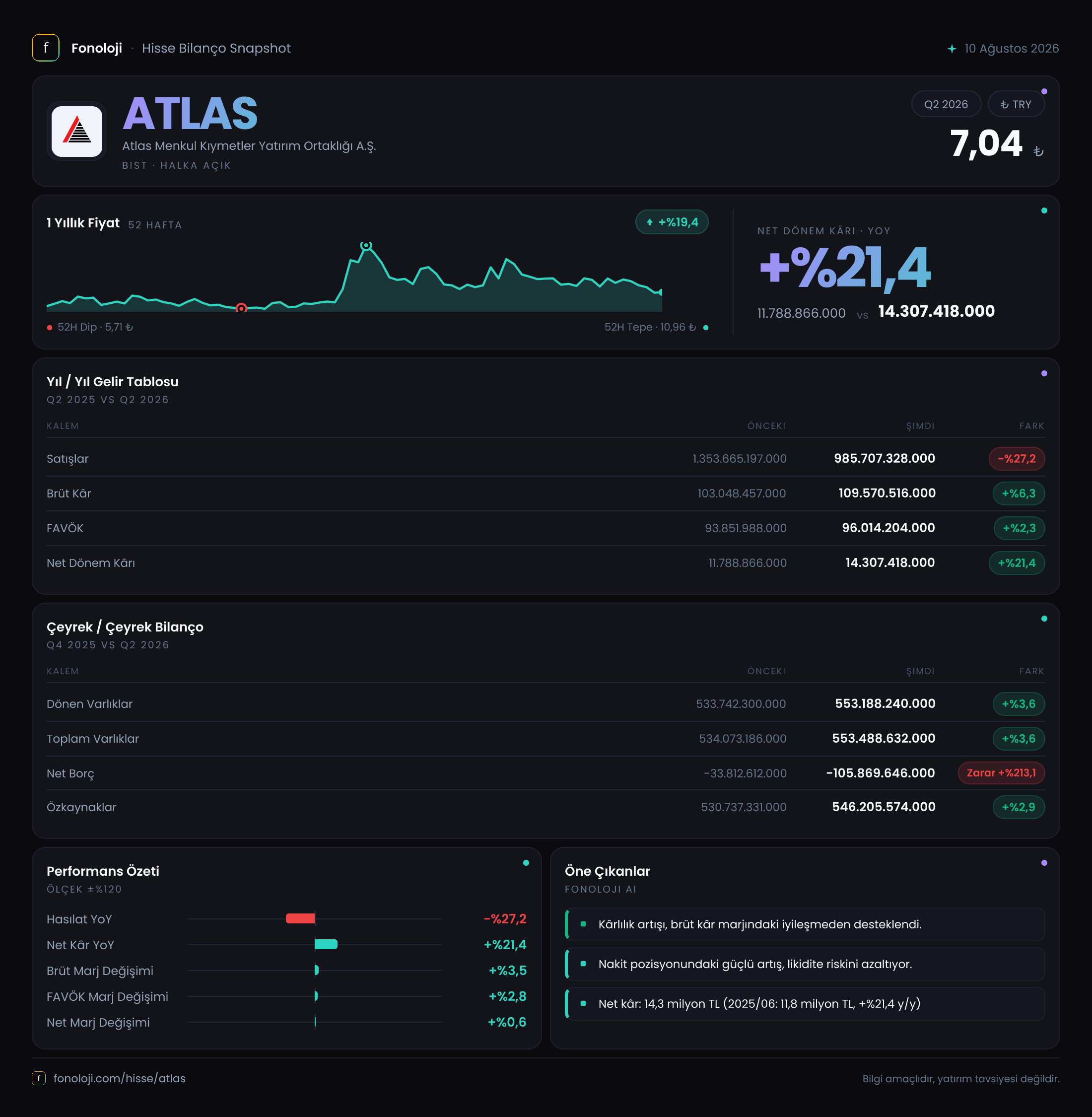Click the 52H Dip · 5,71 label
Screen dimensions: 1092x1117
tap(95, 327)
